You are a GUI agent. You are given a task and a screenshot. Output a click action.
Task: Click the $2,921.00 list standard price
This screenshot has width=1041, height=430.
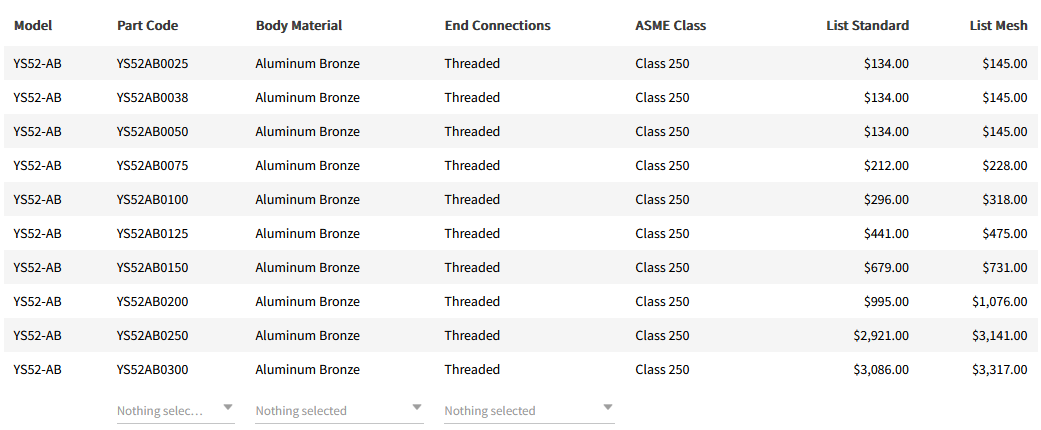coord(881,335)
